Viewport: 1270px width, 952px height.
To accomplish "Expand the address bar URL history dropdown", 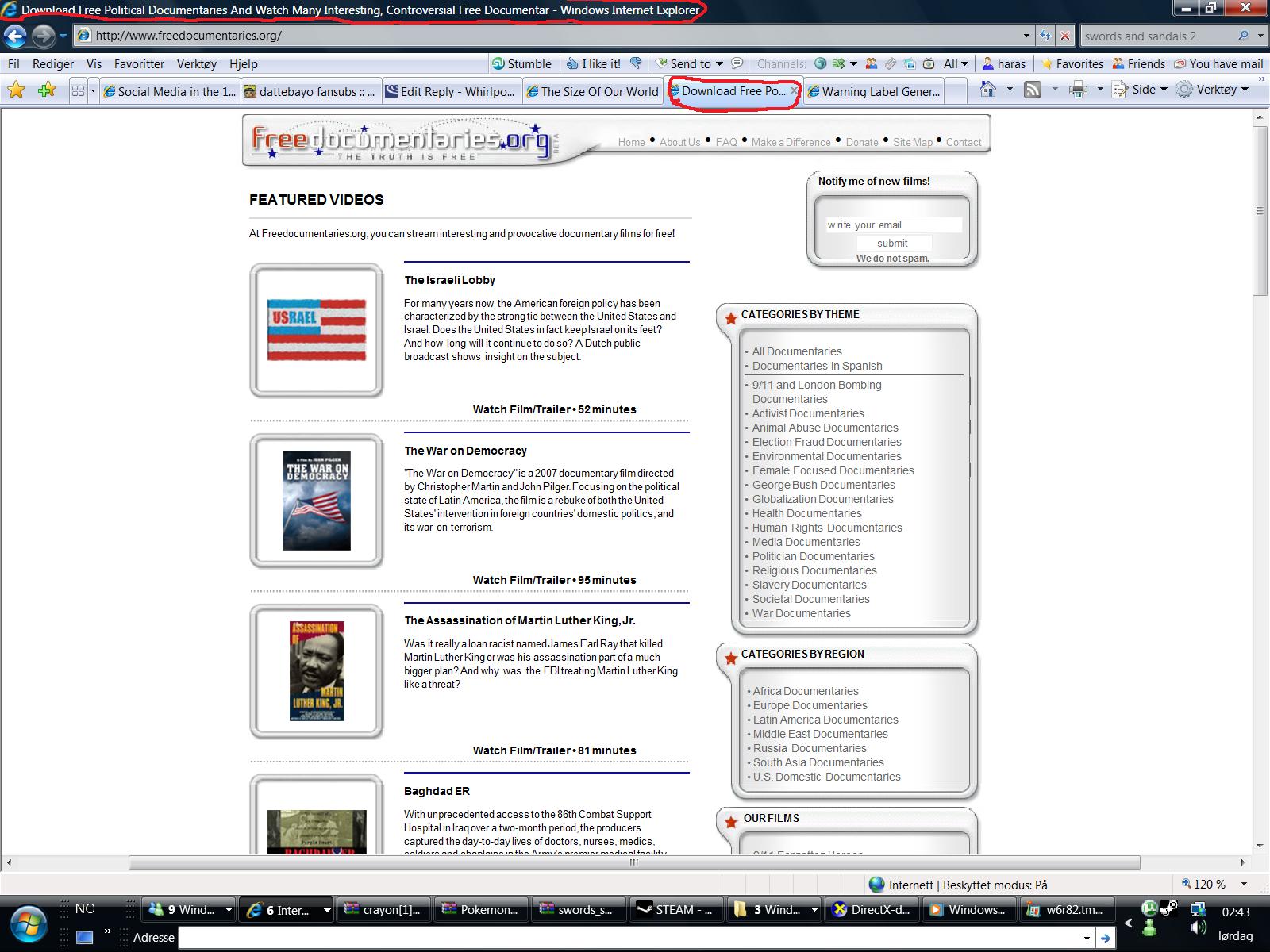I will pos(1026,36).
